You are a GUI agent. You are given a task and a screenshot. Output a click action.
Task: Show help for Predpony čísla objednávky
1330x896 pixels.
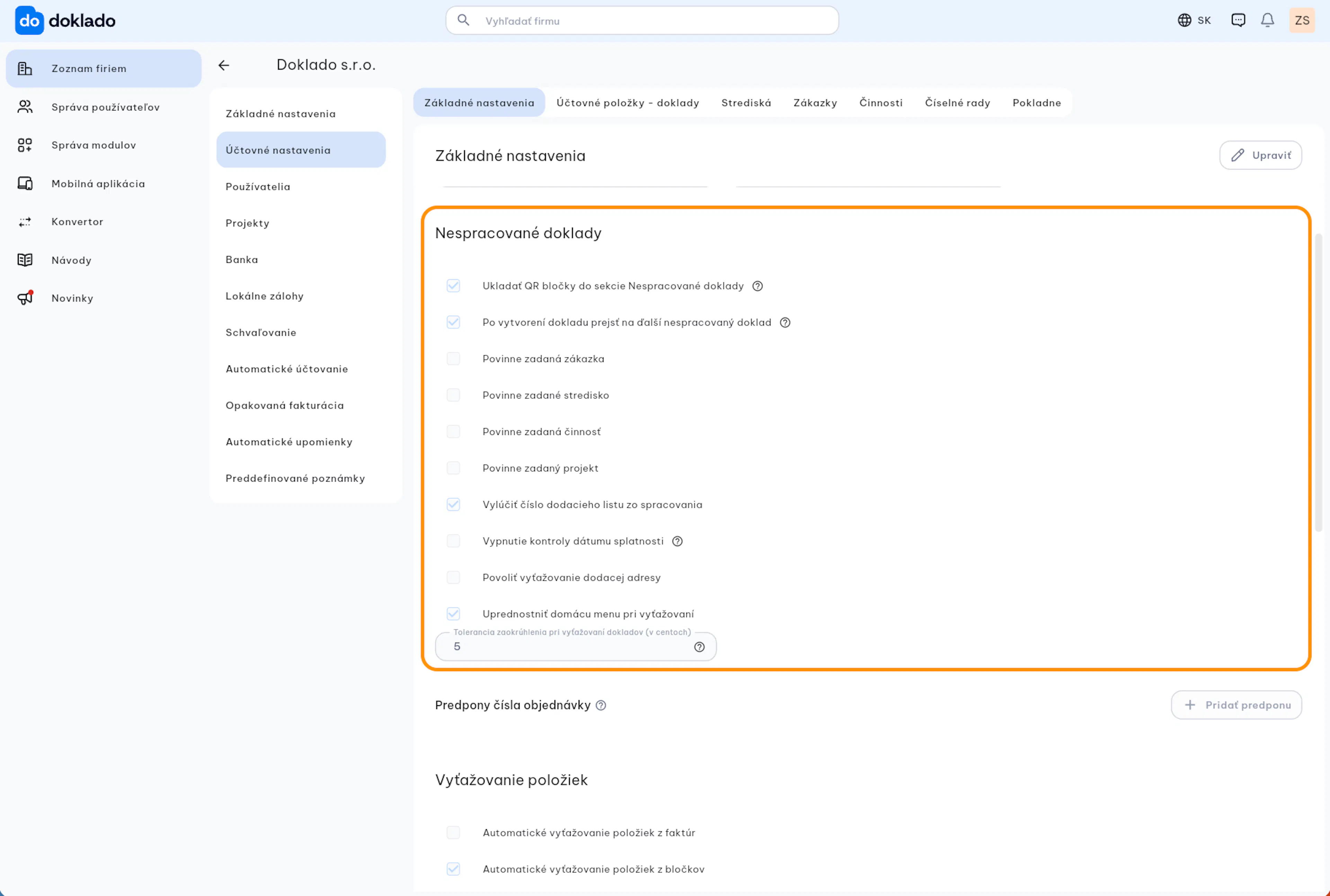[x=601, y=705]
